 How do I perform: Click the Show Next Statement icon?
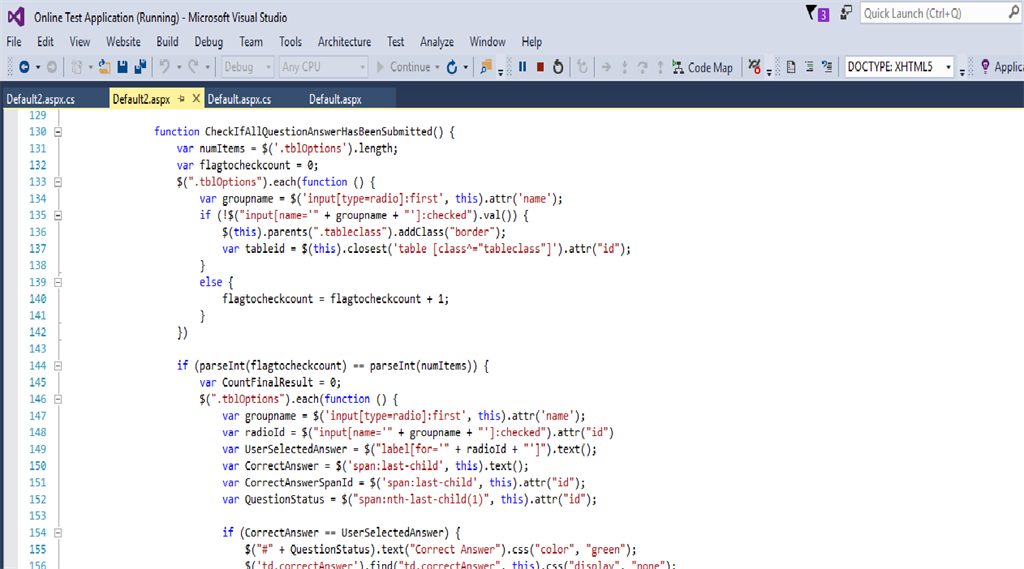[x=606, y=67]
